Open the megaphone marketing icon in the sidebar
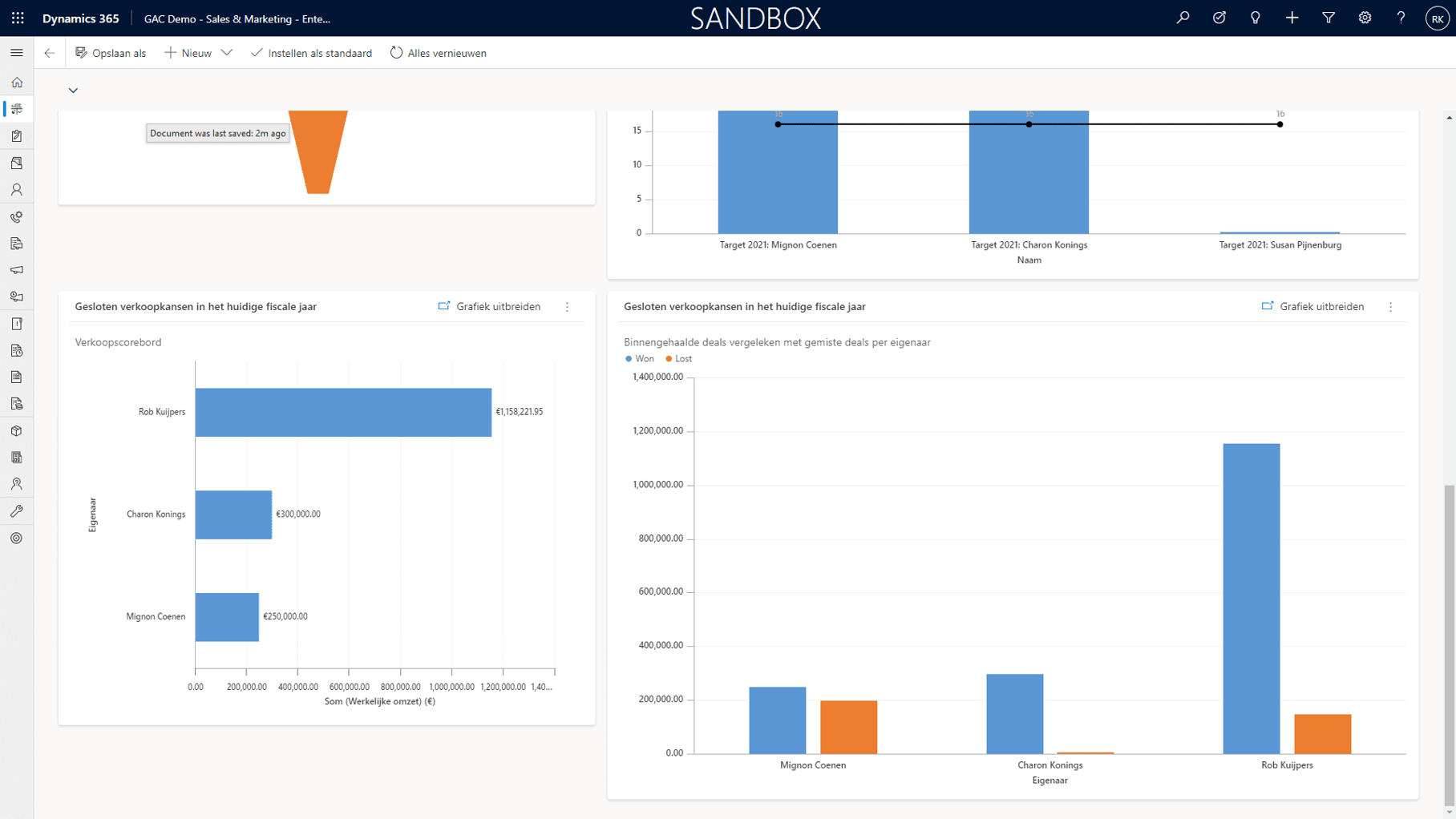 pyautogui.click(x=17, y=270)
